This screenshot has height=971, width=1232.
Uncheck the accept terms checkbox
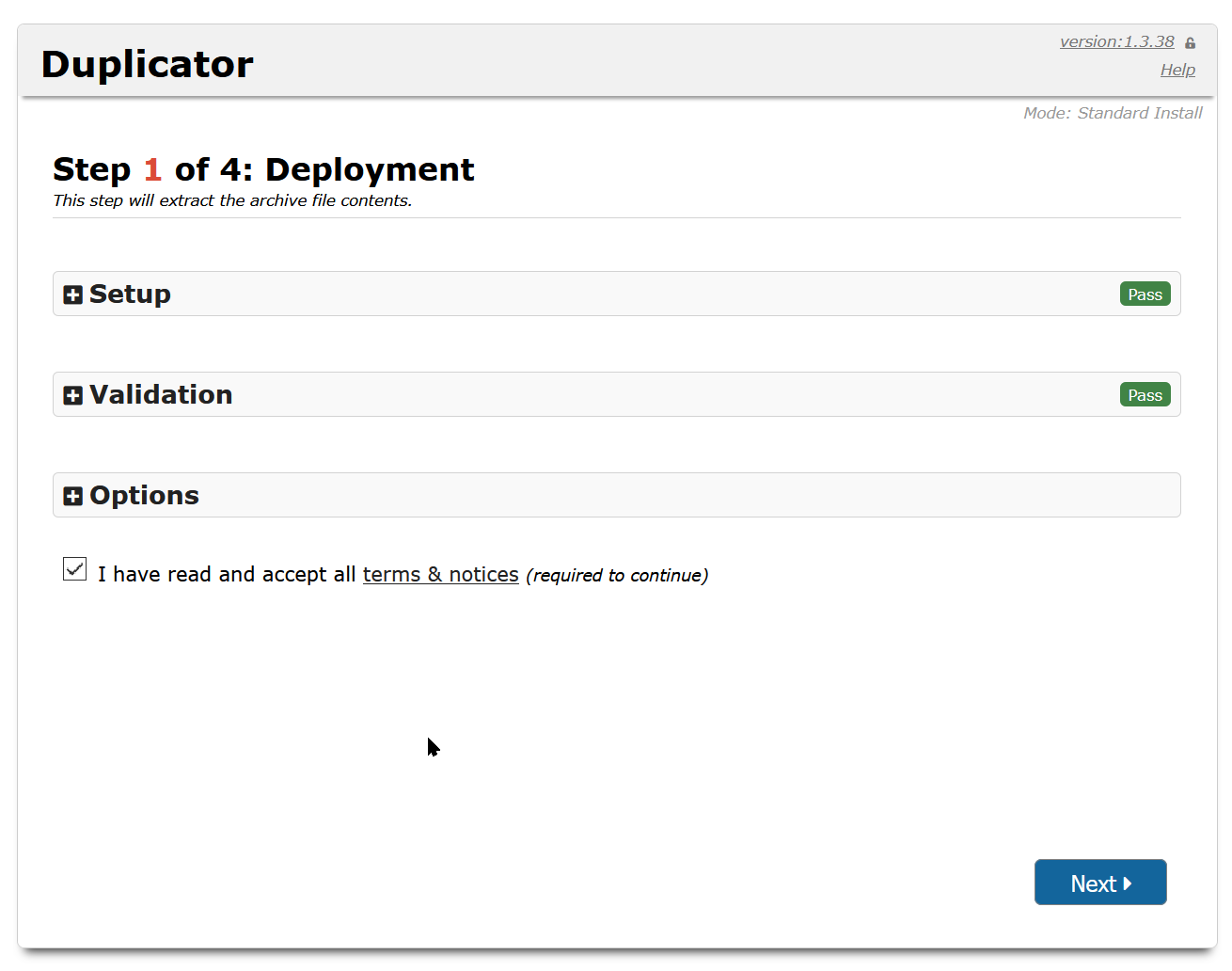(75, 568)
